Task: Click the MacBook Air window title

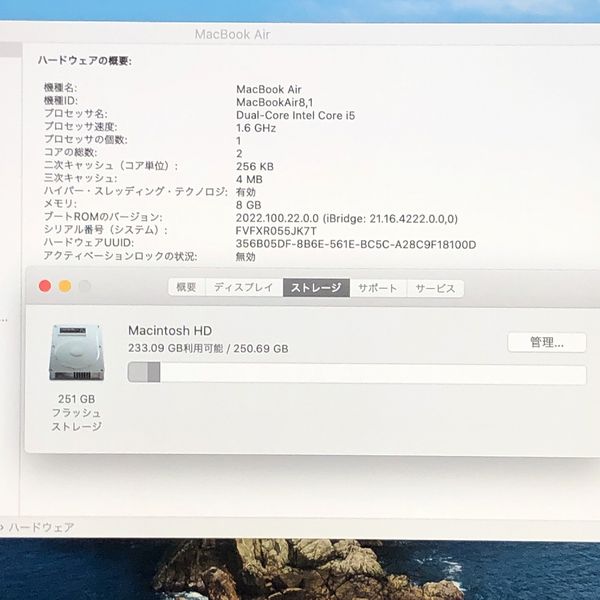Action: 233,34
